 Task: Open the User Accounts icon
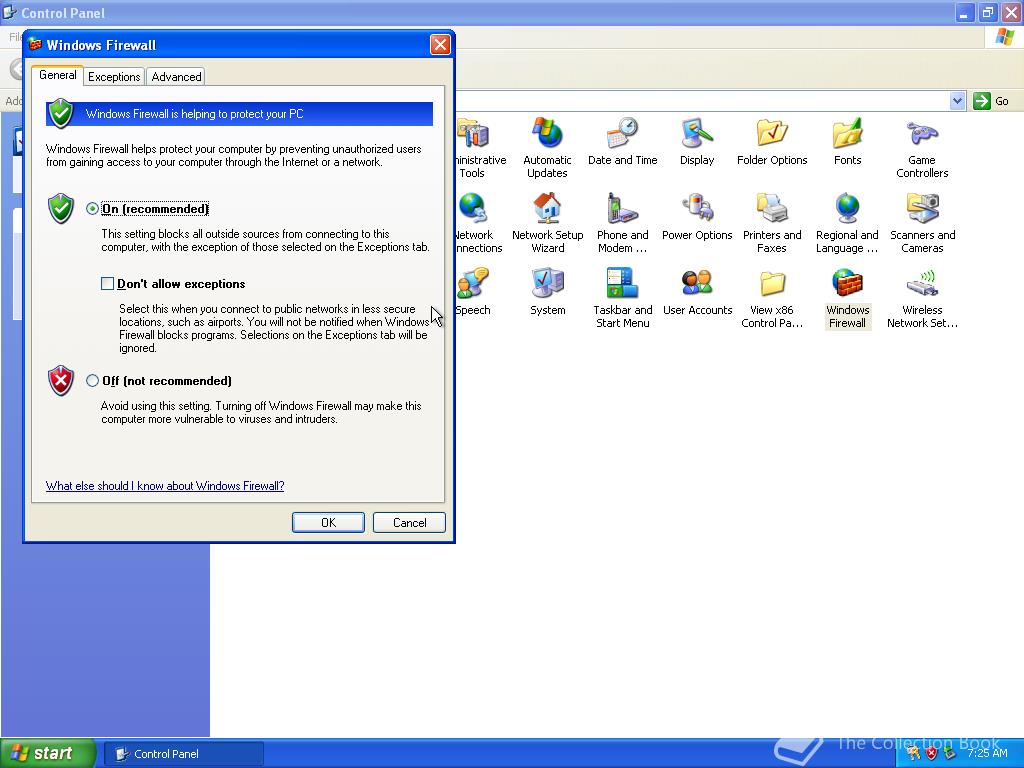pyautogui.click(x=697, y=283)
